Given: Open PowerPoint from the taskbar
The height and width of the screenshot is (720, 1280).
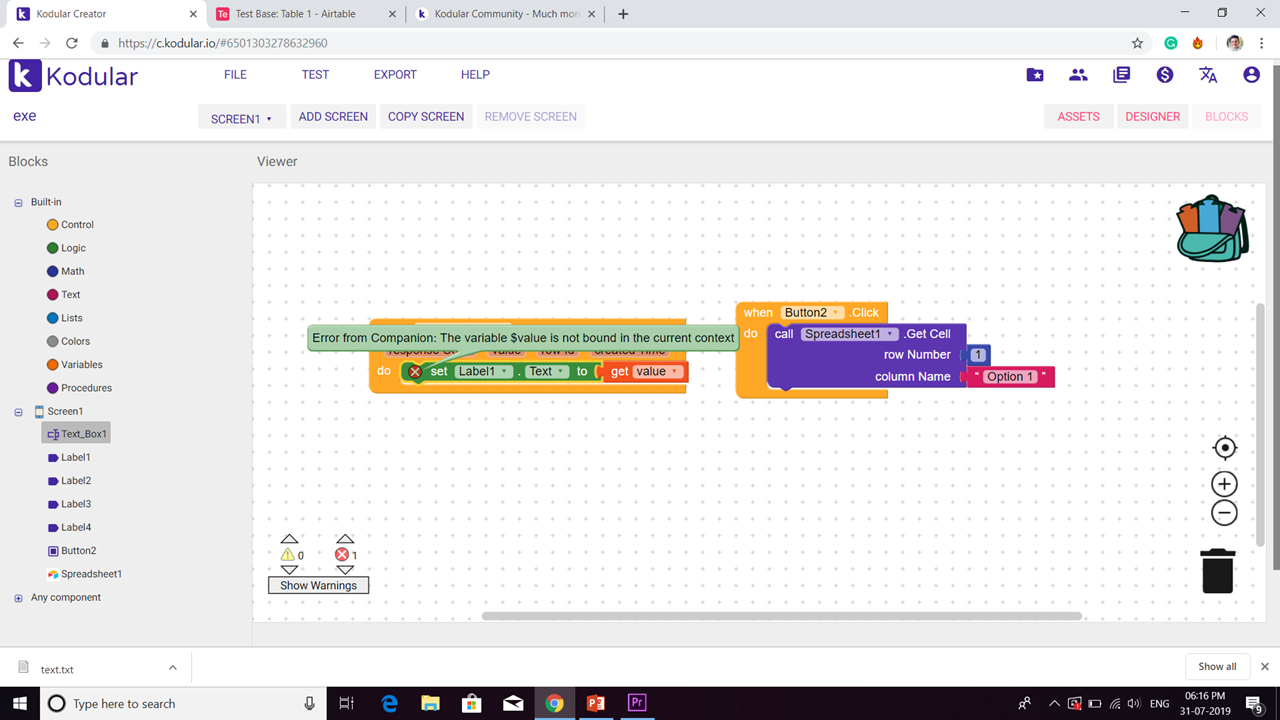Looking at the screenshot, I should coord(596,703).
